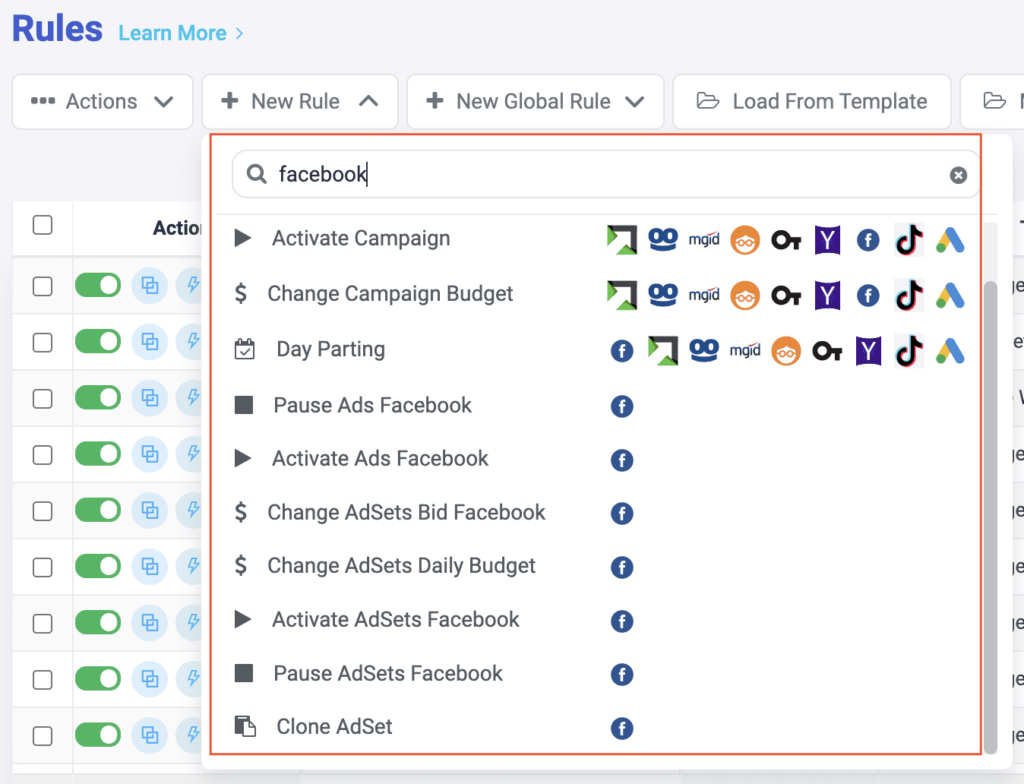Collapse the New Rule dropdown
The image size is (1024, 784).
[x=300, y=101]
